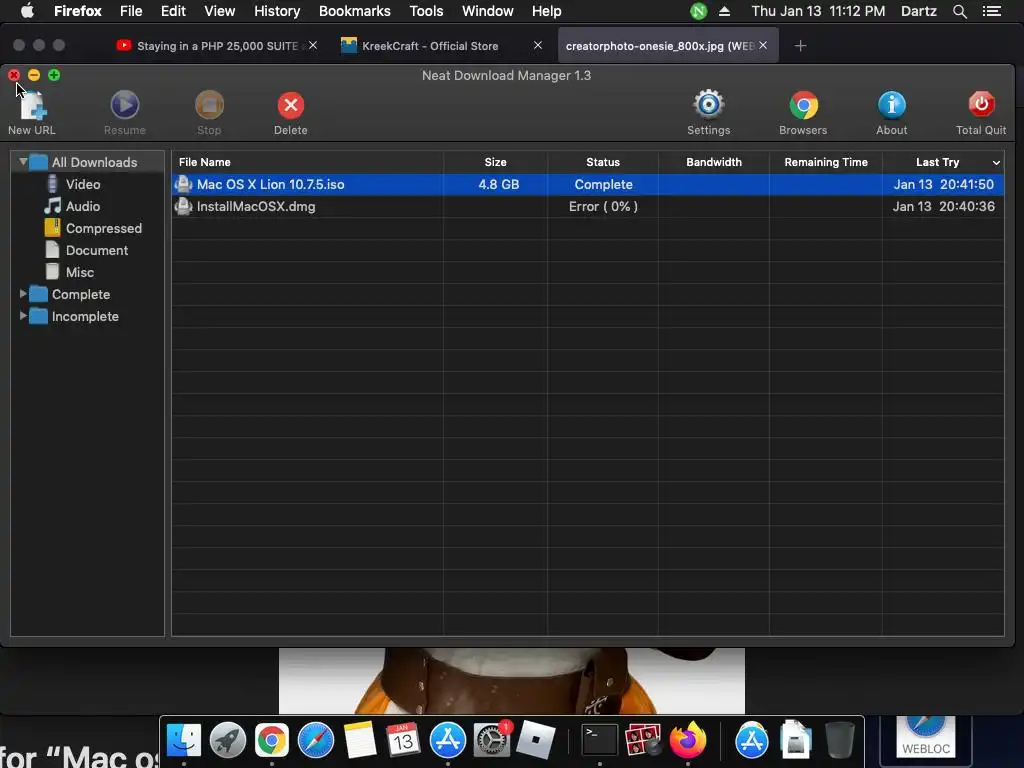Open the Help menu
Viewport: 1024px width, 768px height.
(x=546, y=11)
